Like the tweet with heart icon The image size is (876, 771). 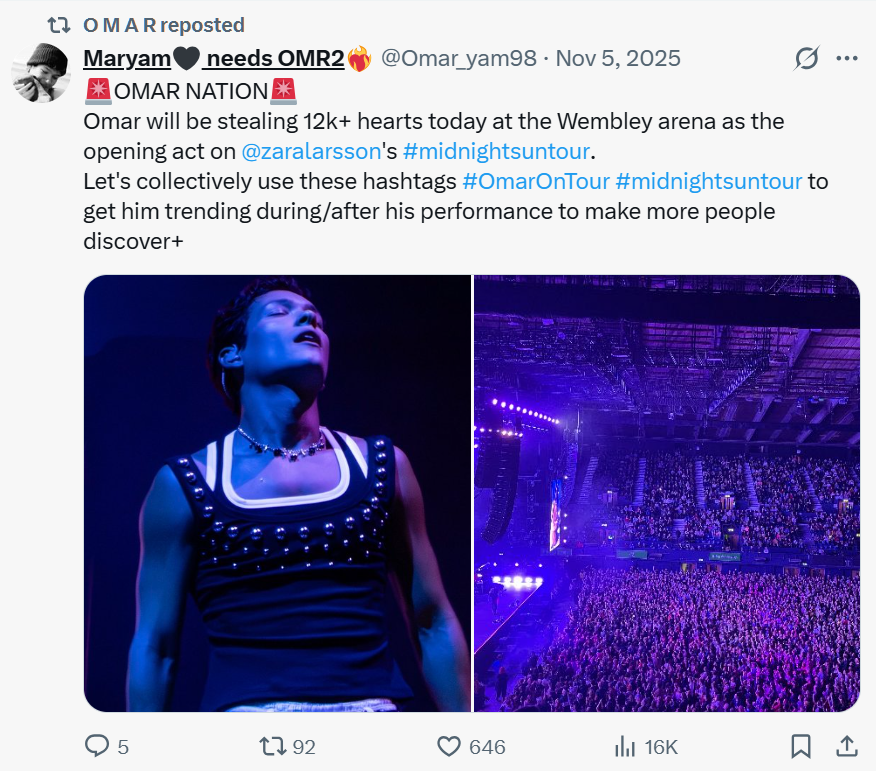(449, 746)
